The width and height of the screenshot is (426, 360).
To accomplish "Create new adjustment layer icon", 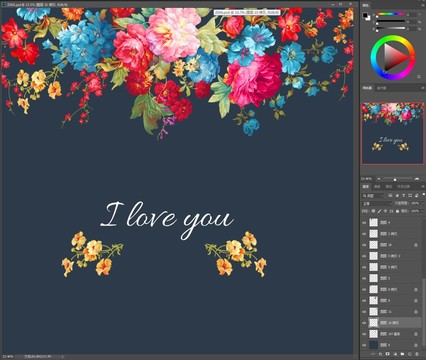I will [395, 354].
